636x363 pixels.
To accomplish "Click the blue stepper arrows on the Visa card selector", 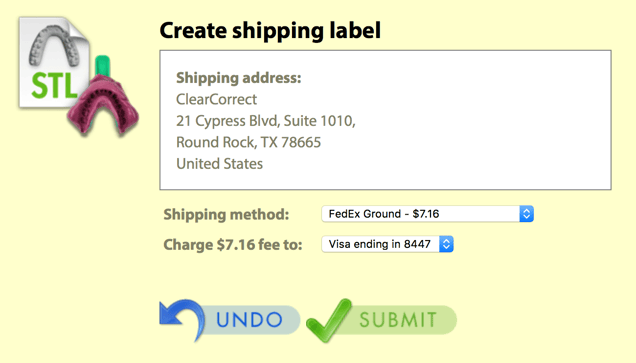I will (x=446, y=244).
